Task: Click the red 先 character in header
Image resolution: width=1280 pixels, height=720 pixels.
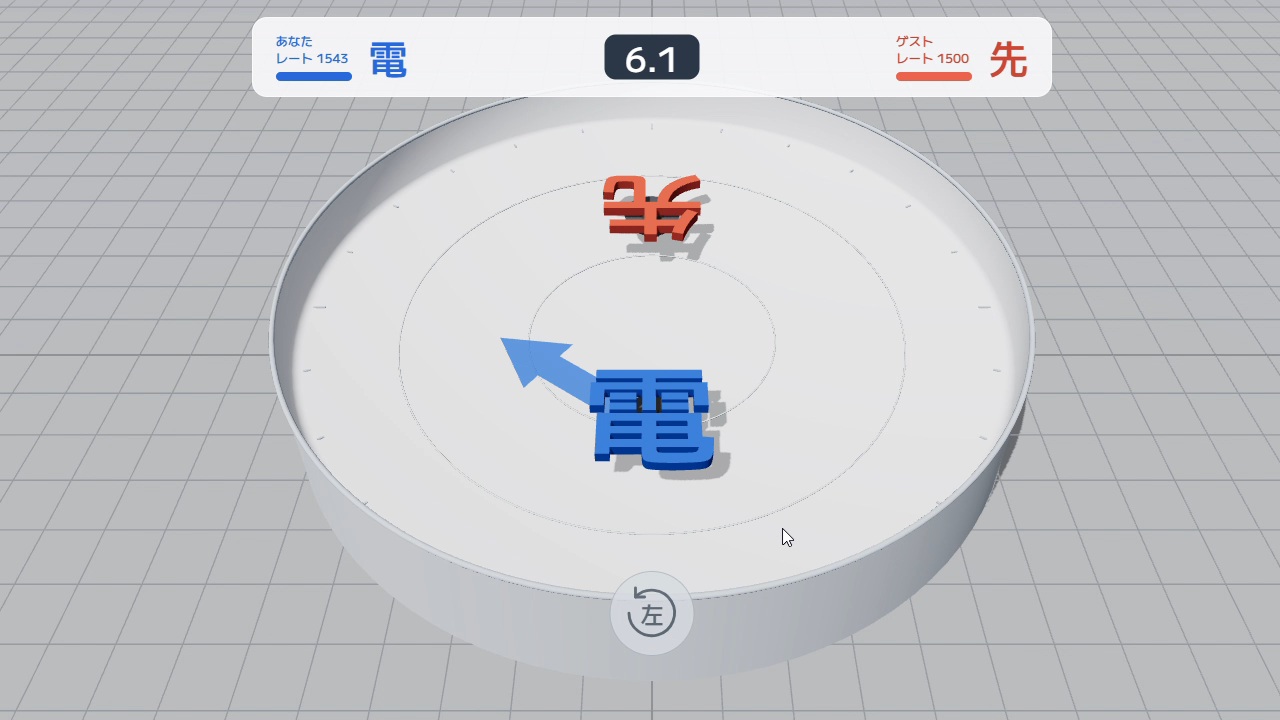Action: coord(1008,60)
